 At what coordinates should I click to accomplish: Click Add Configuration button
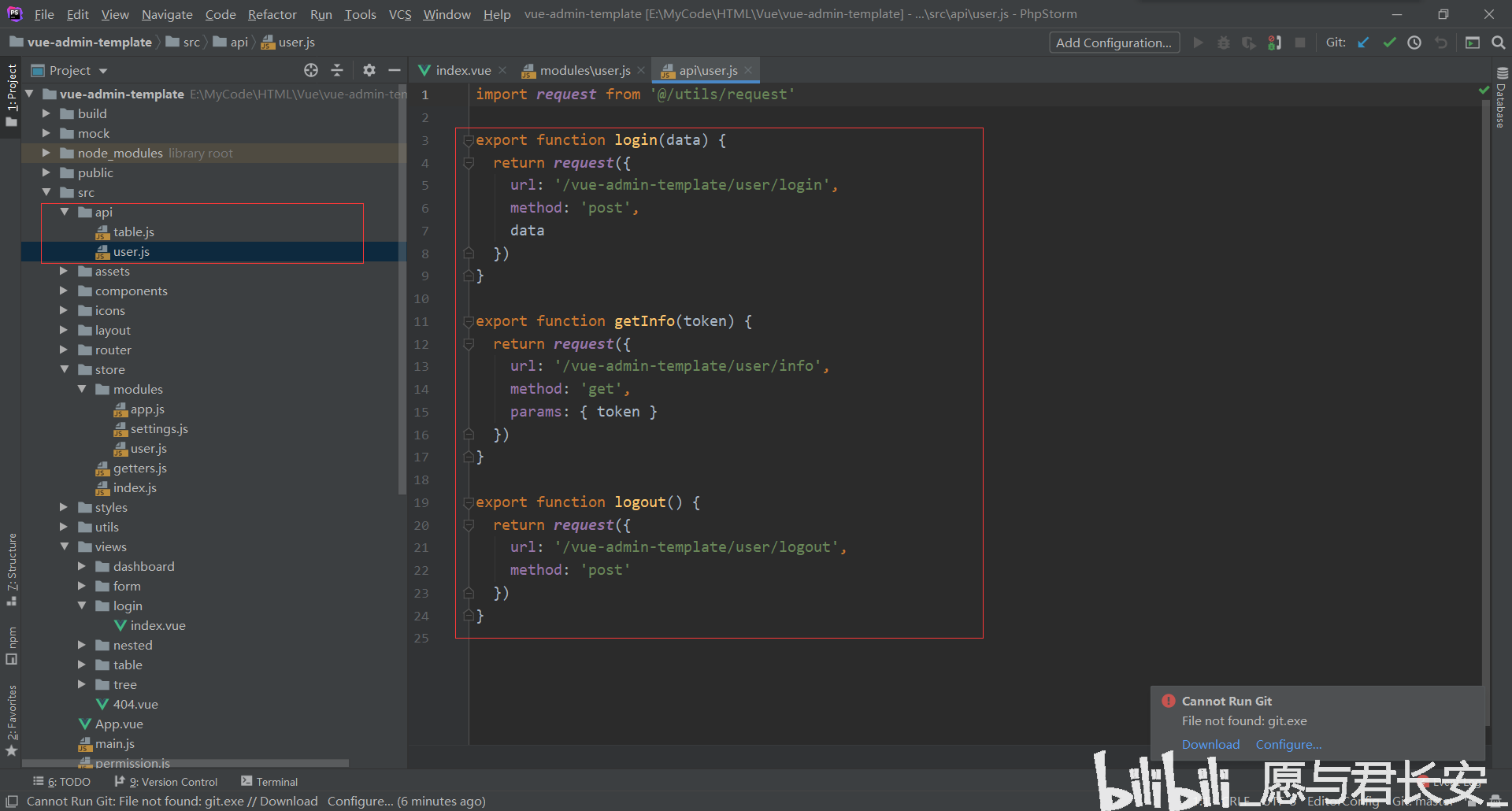pyautogui.click(x=1114, y=43)
